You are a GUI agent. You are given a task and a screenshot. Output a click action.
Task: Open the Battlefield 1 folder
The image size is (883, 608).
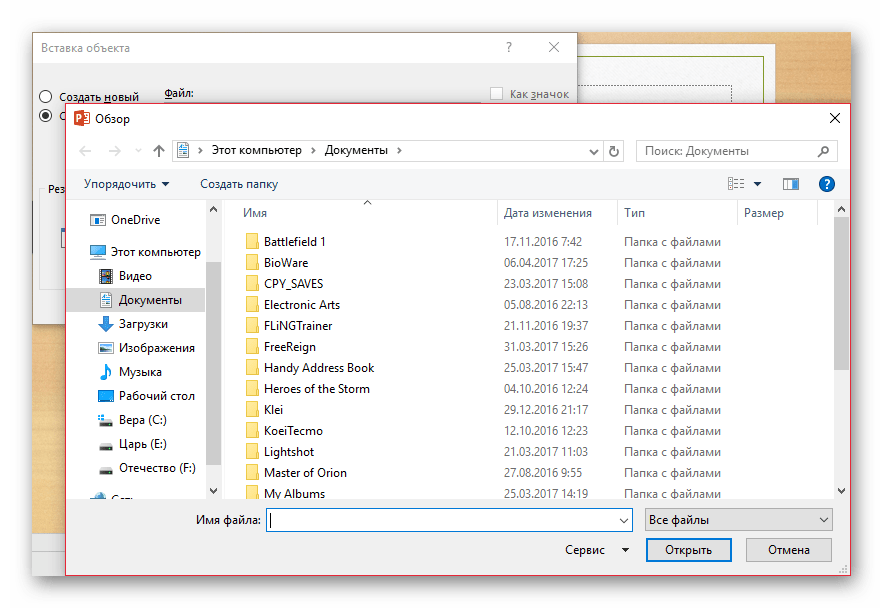294,242
